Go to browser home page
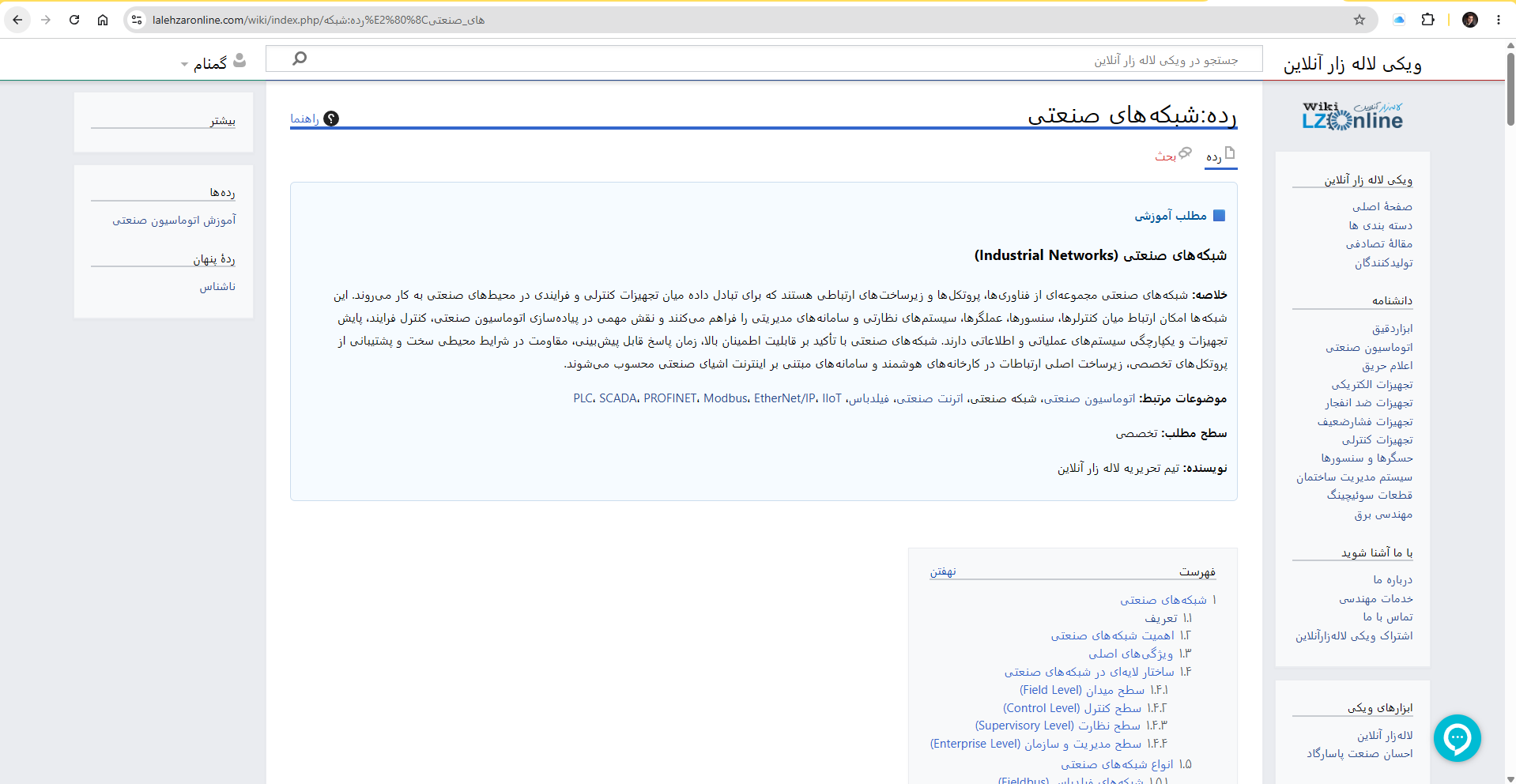This screenshot has height=784, width=1516. [103, 20]
